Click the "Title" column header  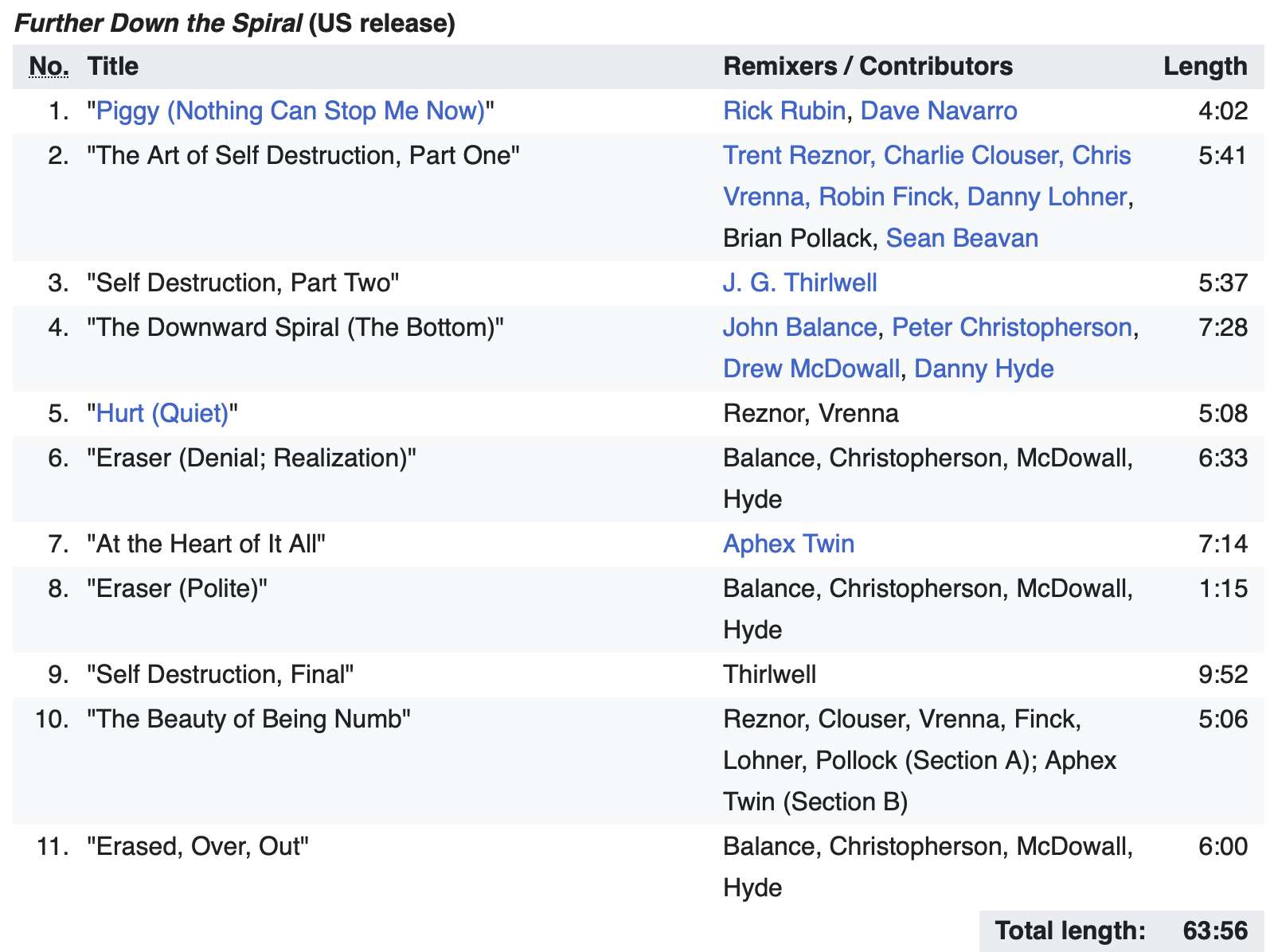(x=112, y=66)
